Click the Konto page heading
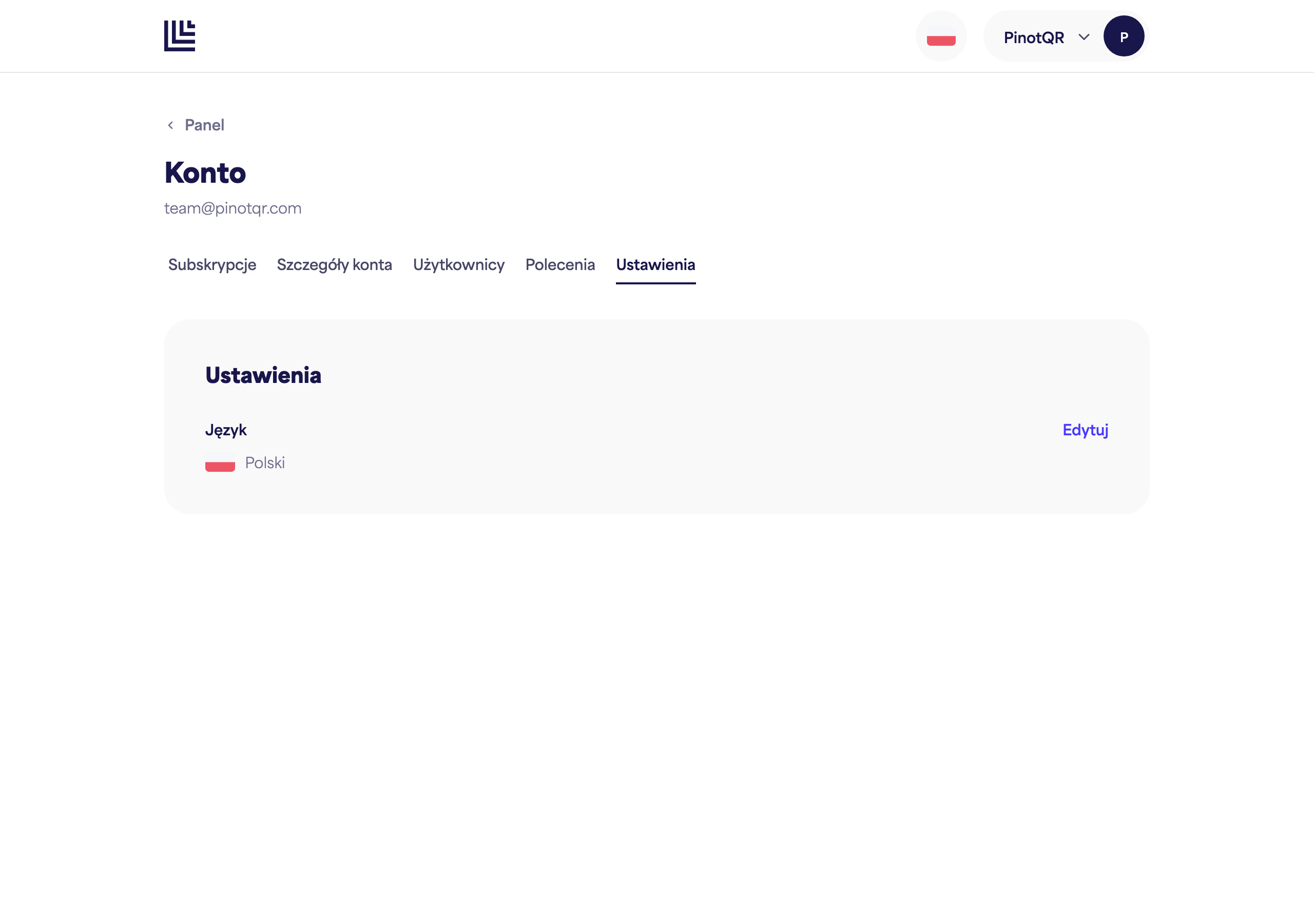The image size is (1314, 924). 205,172
